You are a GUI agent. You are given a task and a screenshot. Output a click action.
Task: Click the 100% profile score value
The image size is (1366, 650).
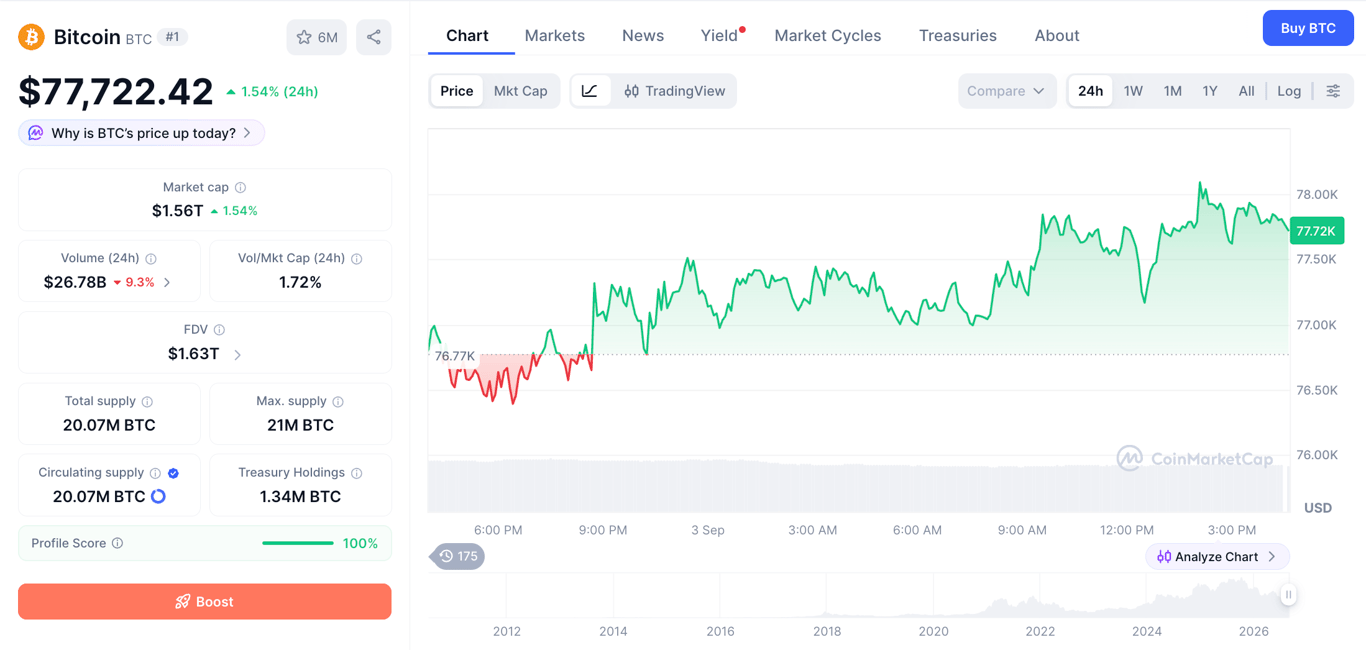coord(360,543)
